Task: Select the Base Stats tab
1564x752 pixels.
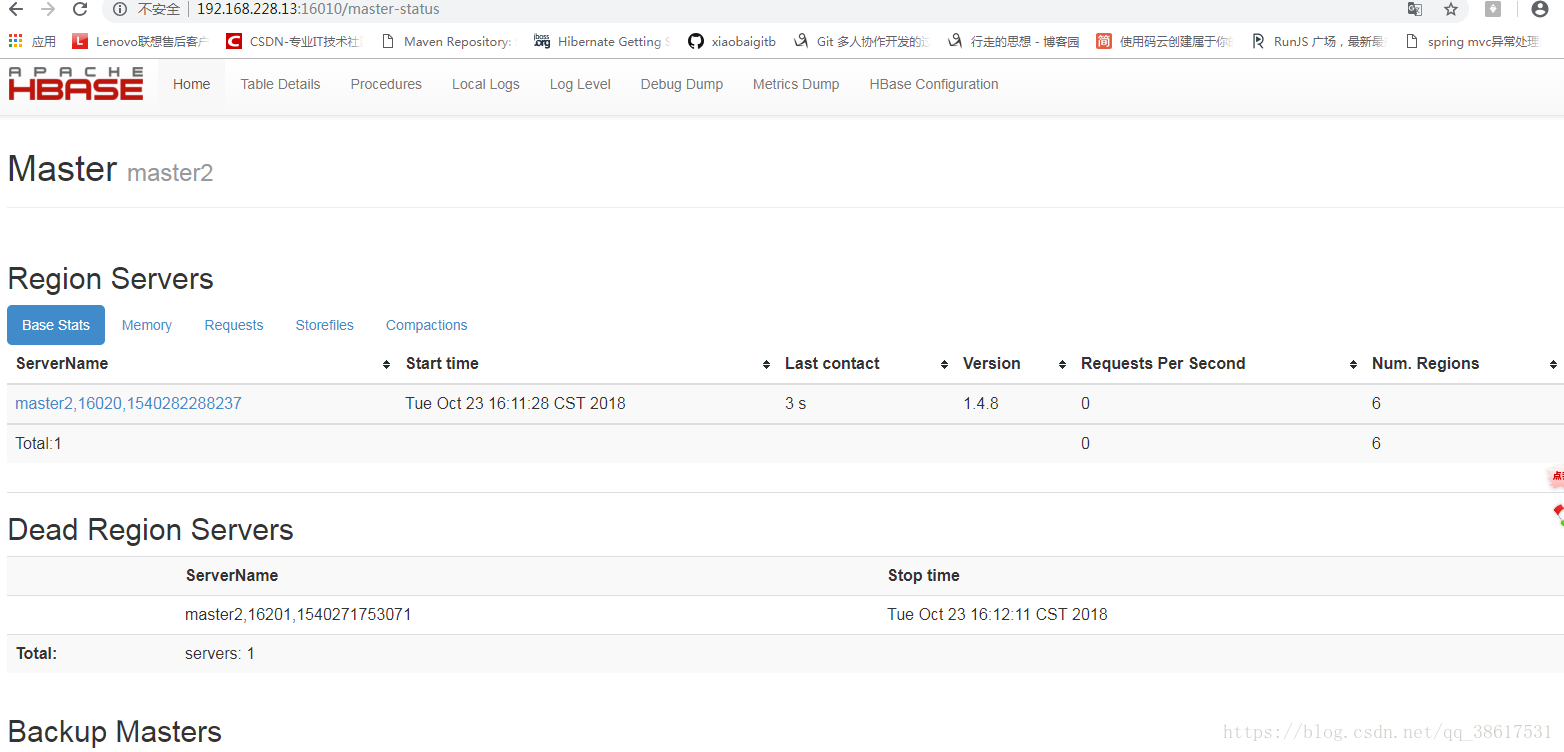Action: pyautogui.click(x=56, y=325)
